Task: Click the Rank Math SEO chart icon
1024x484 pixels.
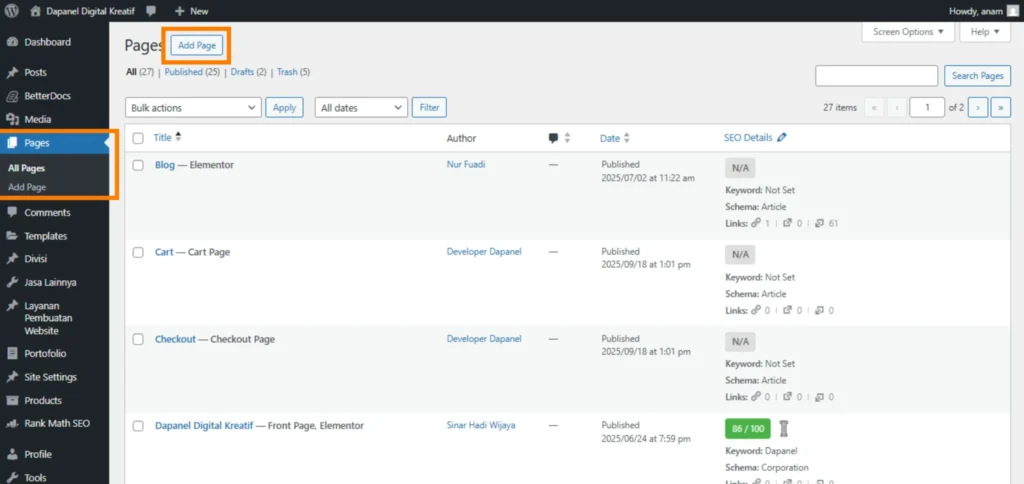Action: [x=12, y=423]
